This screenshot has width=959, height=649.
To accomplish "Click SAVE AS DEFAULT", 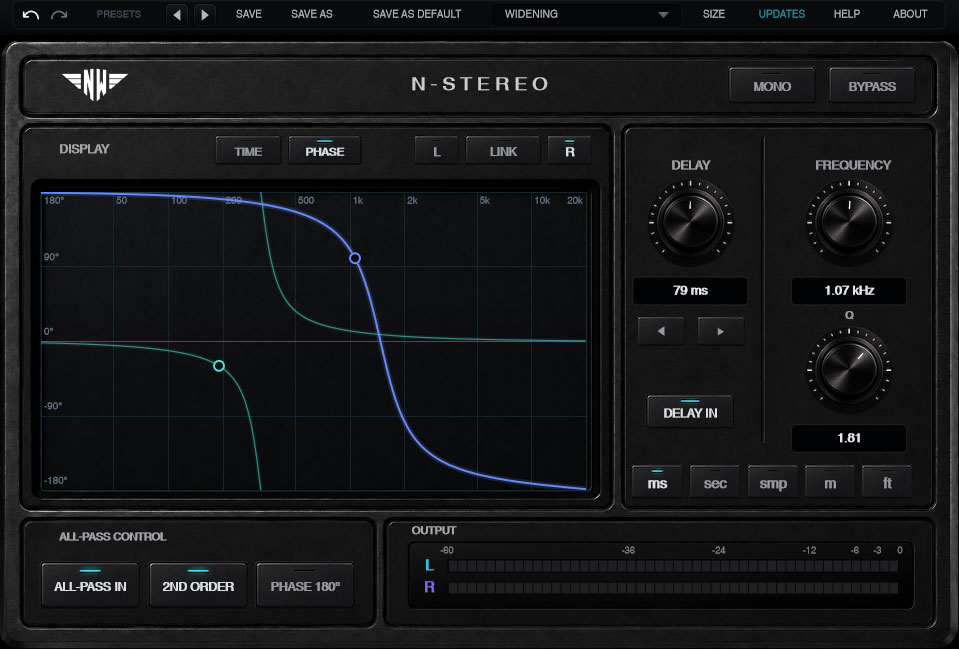I will 417,14.
